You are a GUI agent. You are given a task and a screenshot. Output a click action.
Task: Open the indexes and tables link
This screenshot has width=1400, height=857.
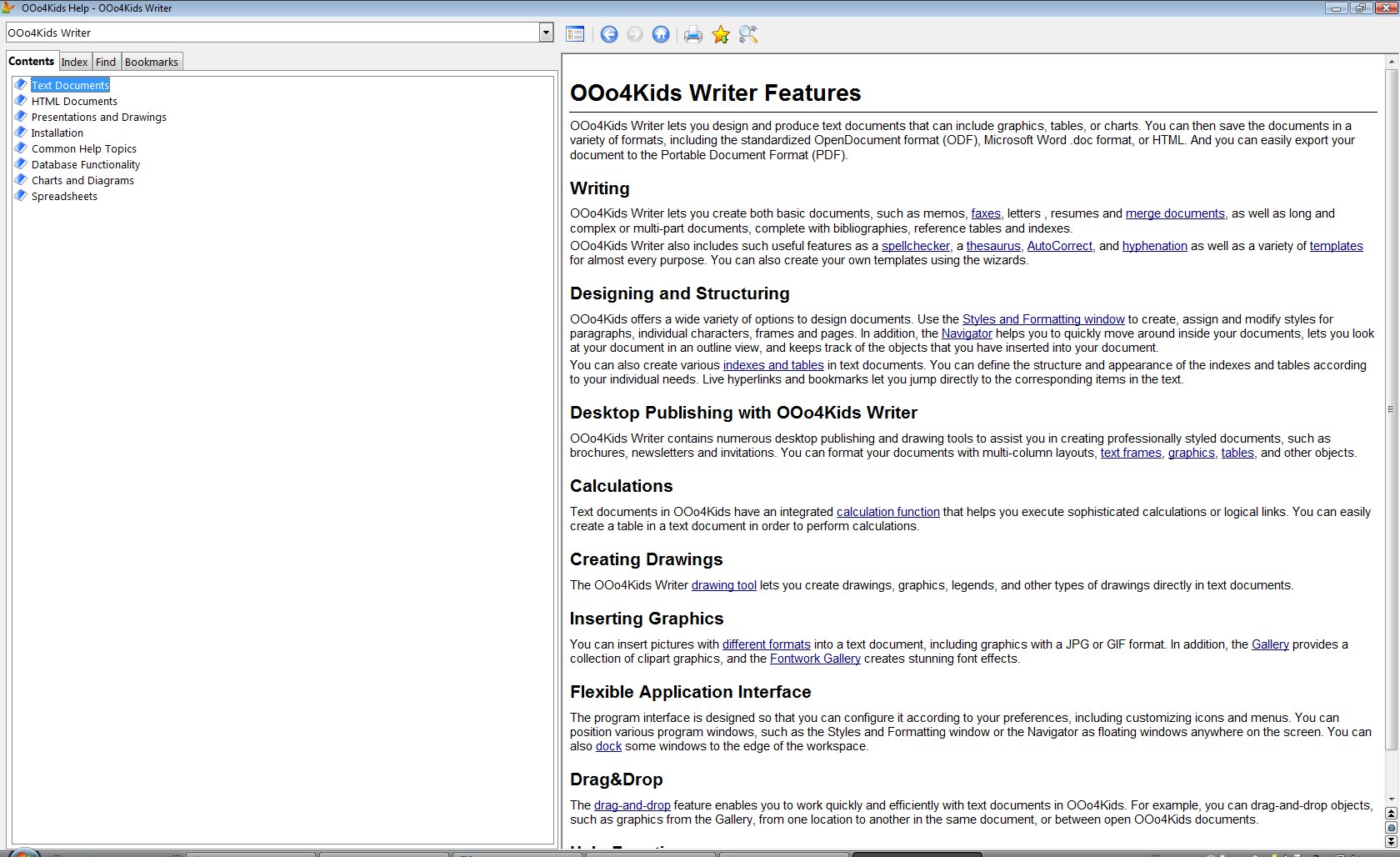(773, 365)
